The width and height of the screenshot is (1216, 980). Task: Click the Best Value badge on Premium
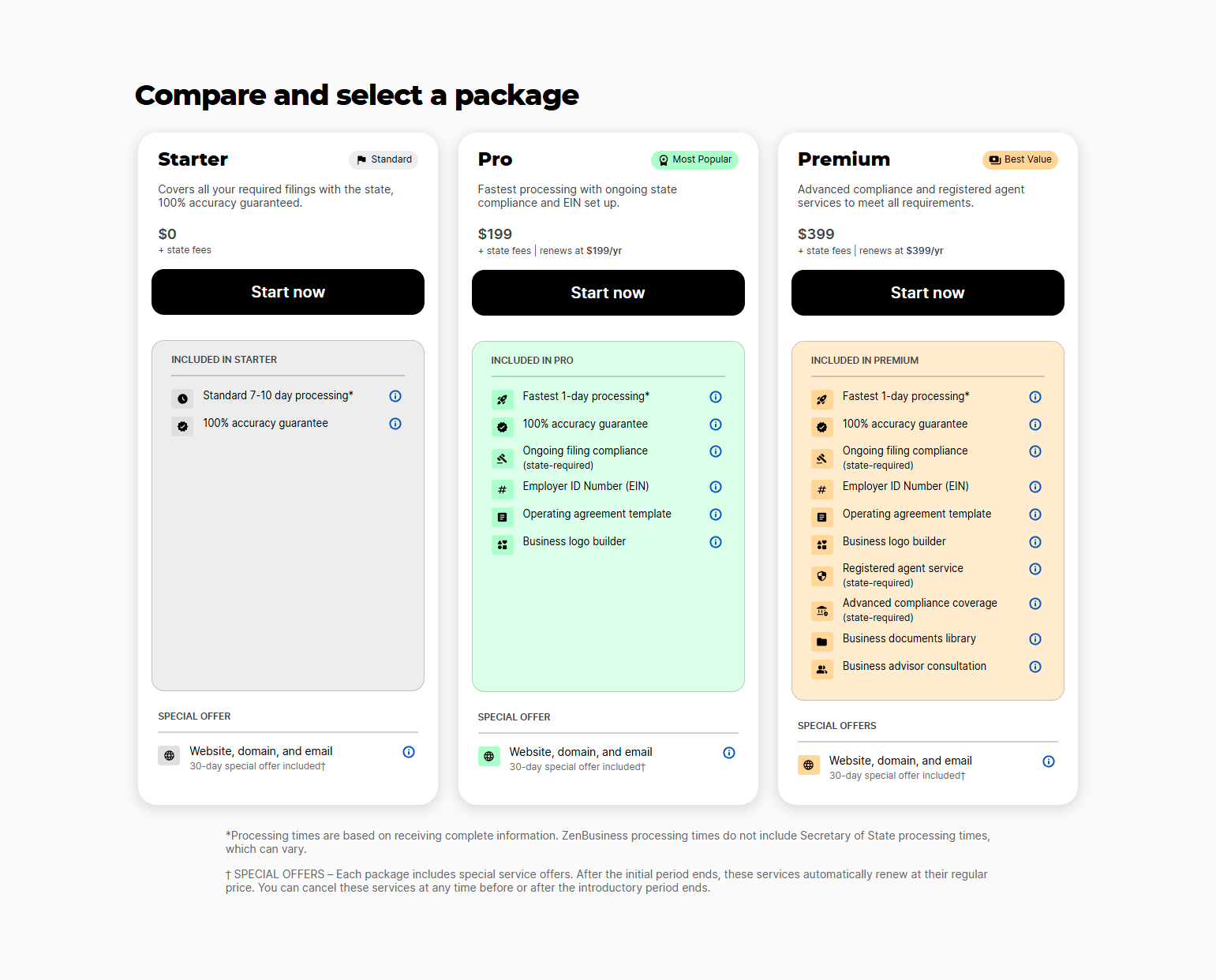click(1020, 159)
